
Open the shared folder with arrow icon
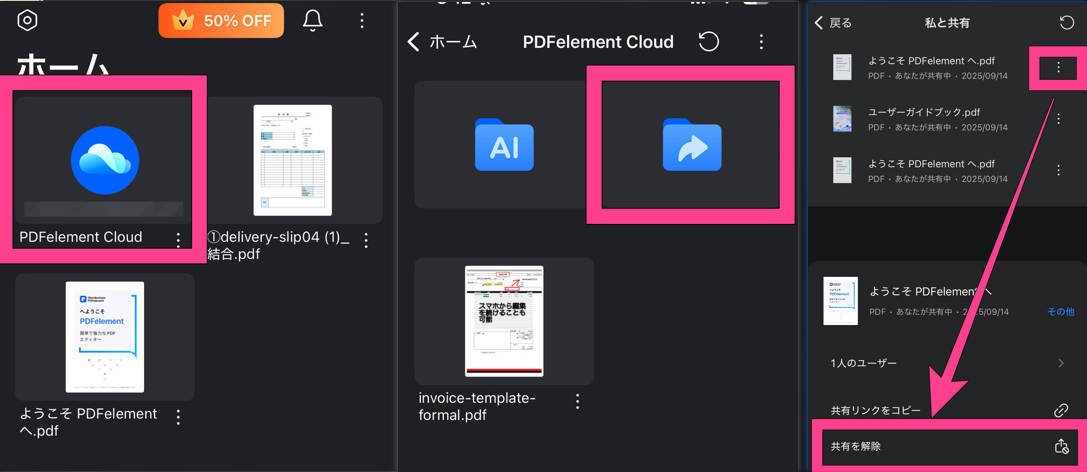(691, 146)
